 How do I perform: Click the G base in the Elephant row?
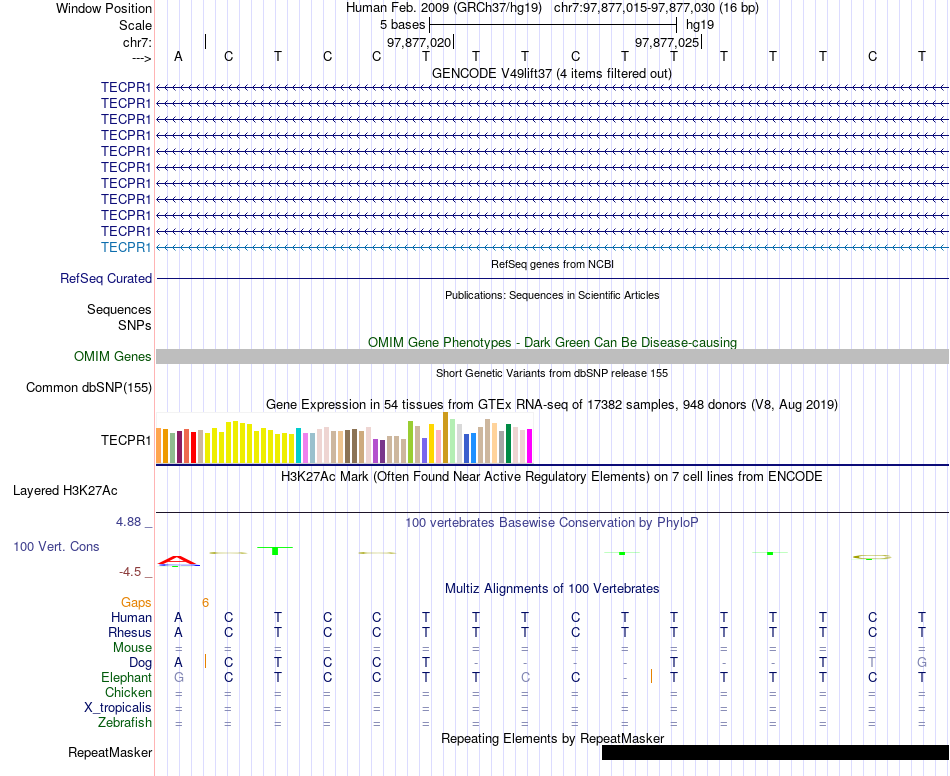pyautogui.click(x=178, y=677)
